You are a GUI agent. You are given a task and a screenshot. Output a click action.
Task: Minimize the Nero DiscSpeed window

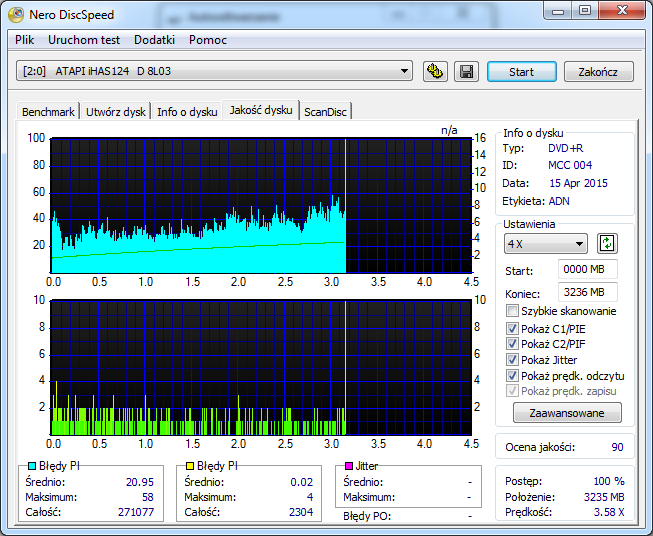click(558, 10)
